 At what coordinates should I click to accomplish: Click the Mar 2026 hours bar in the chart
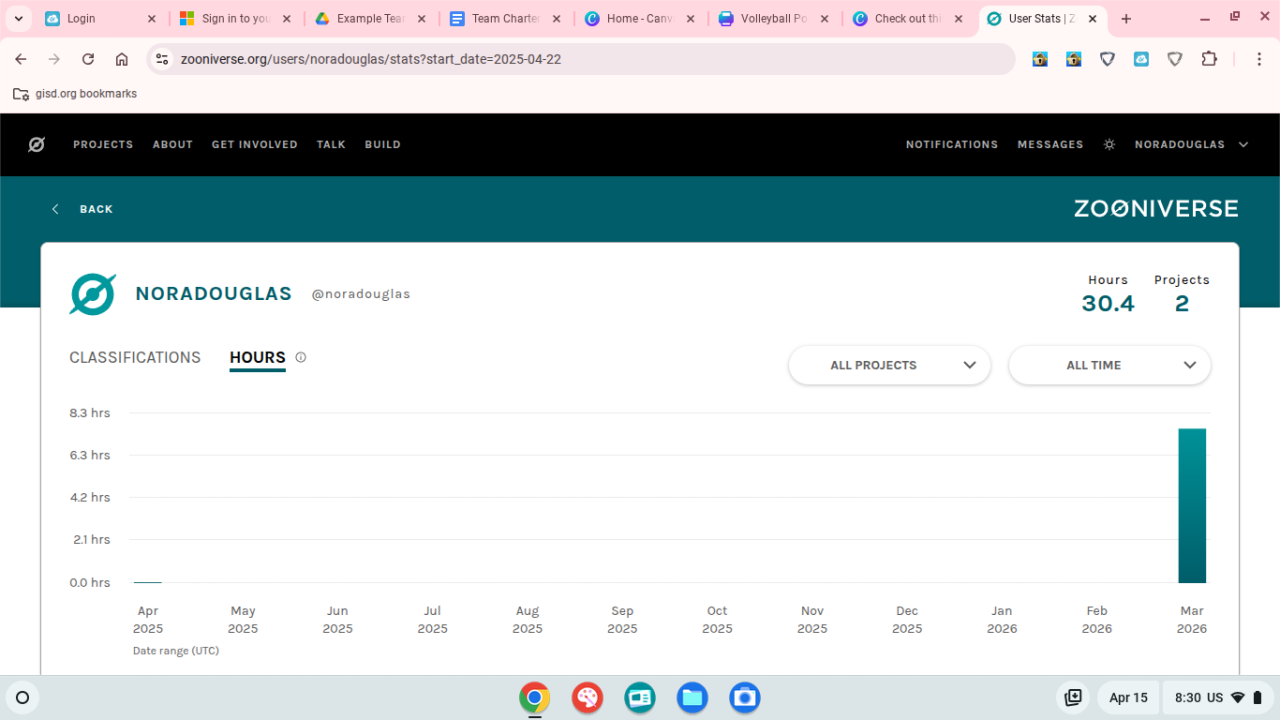[x=1192, y=506]
